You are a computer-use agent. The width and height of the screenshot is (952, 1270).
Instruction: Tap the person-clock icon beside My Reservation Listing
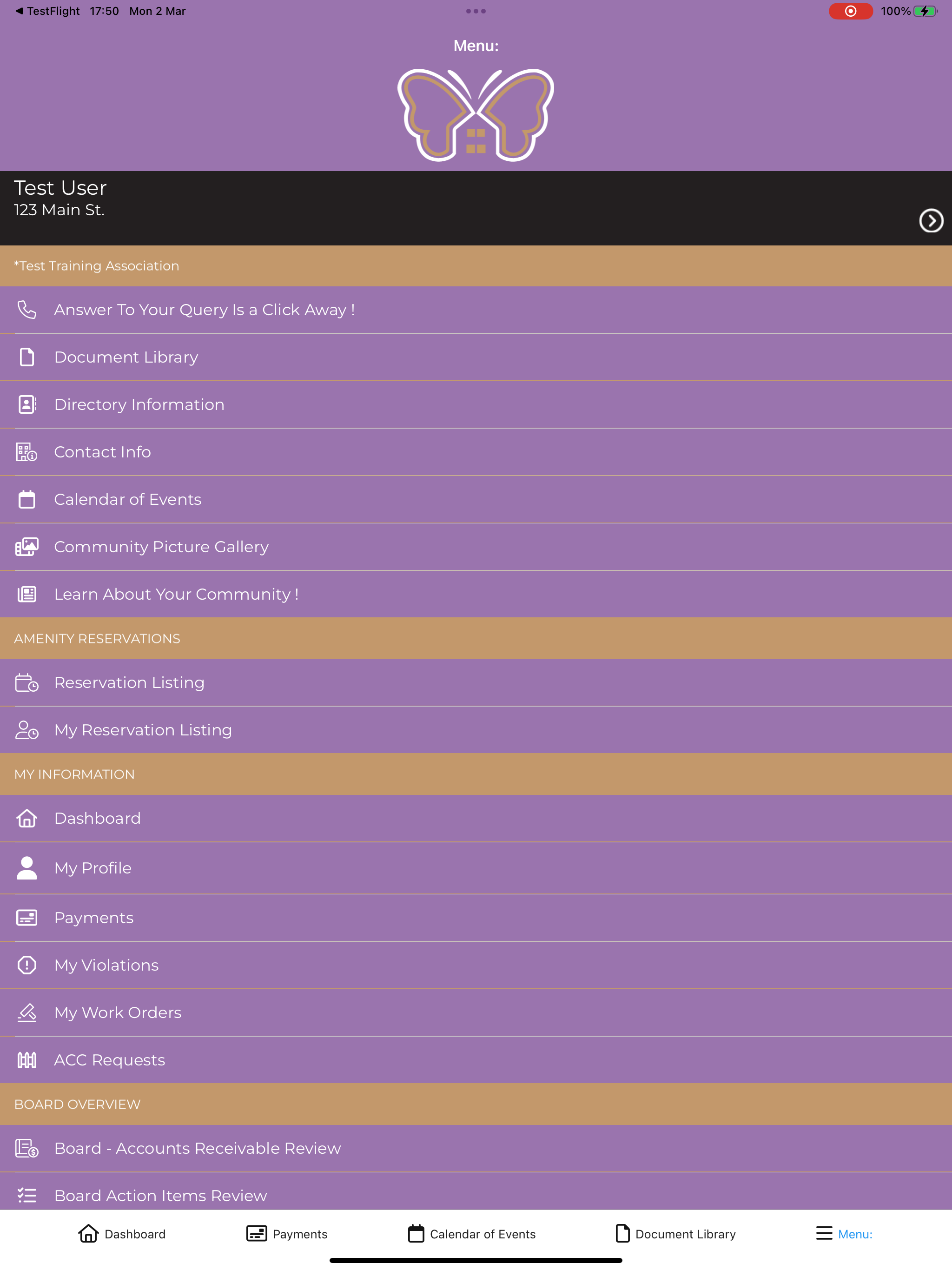tap(26, 730)
